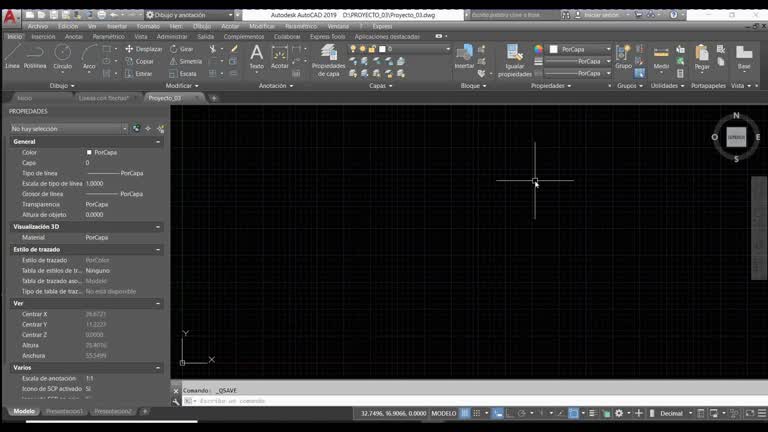Activate the Escala scale tool
The width and height of the screenshot is (768, 432).
(x=183, y=73)
